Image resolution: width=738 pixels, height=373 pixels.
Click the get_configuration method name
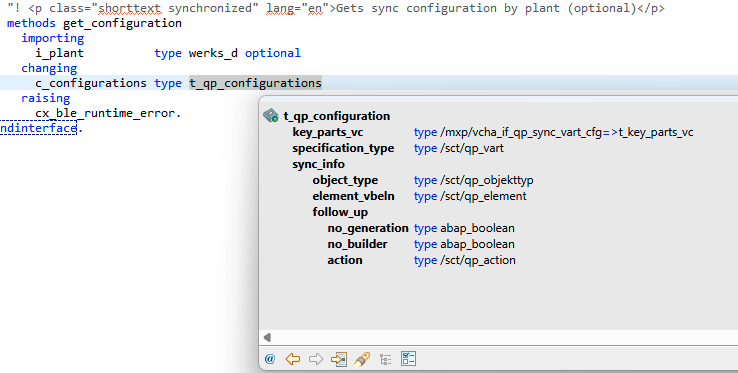tap(122, 23)
